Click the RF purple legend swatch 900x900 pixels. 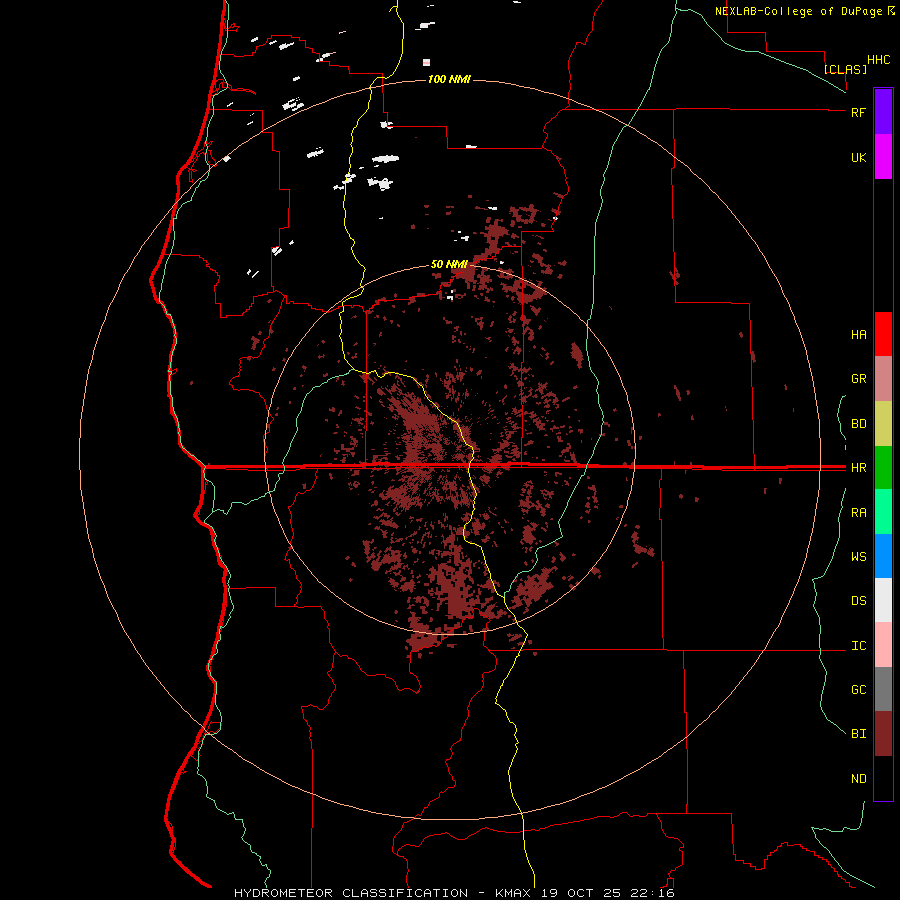(883, 111)
